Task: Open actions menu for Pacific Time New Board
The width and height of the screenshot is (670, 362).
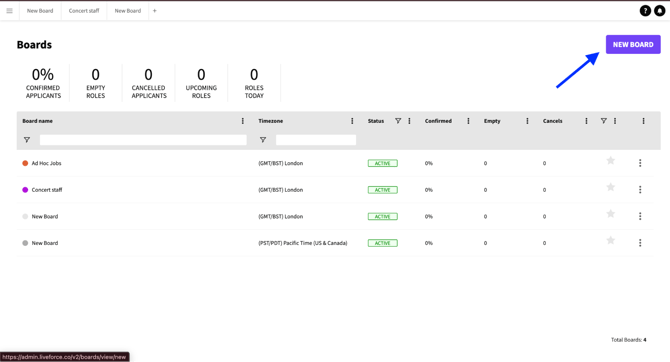Action: 640,243
